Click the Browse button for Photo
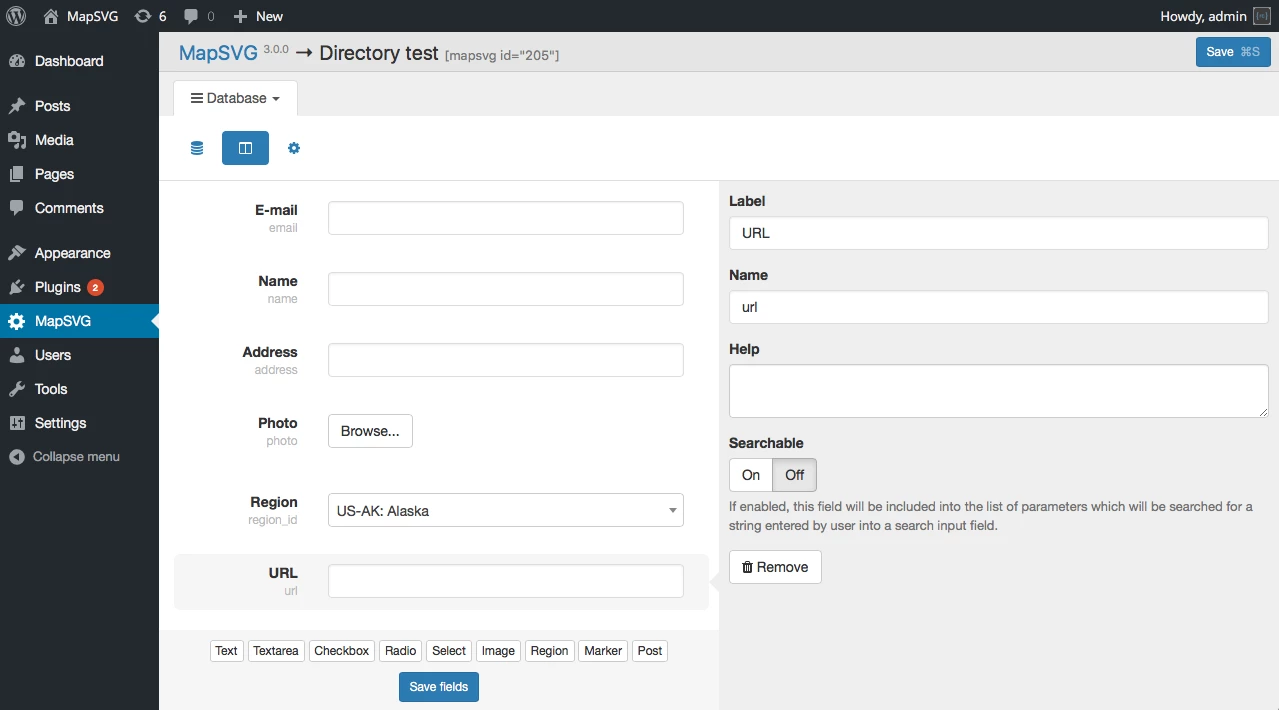 pos(370,431)
